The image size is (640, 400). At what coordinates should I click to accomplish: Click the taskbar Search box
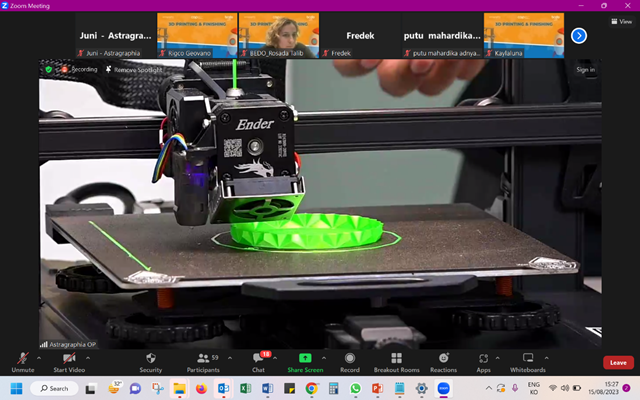coord(55,388)
